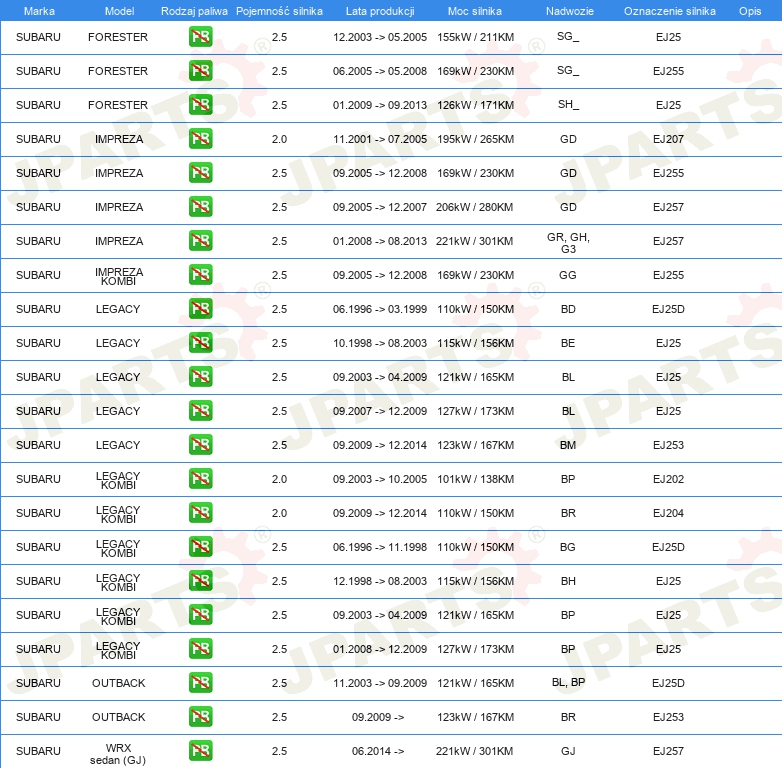Click the Opis column header
The image size is (782, 768).
tap(750, 11)
